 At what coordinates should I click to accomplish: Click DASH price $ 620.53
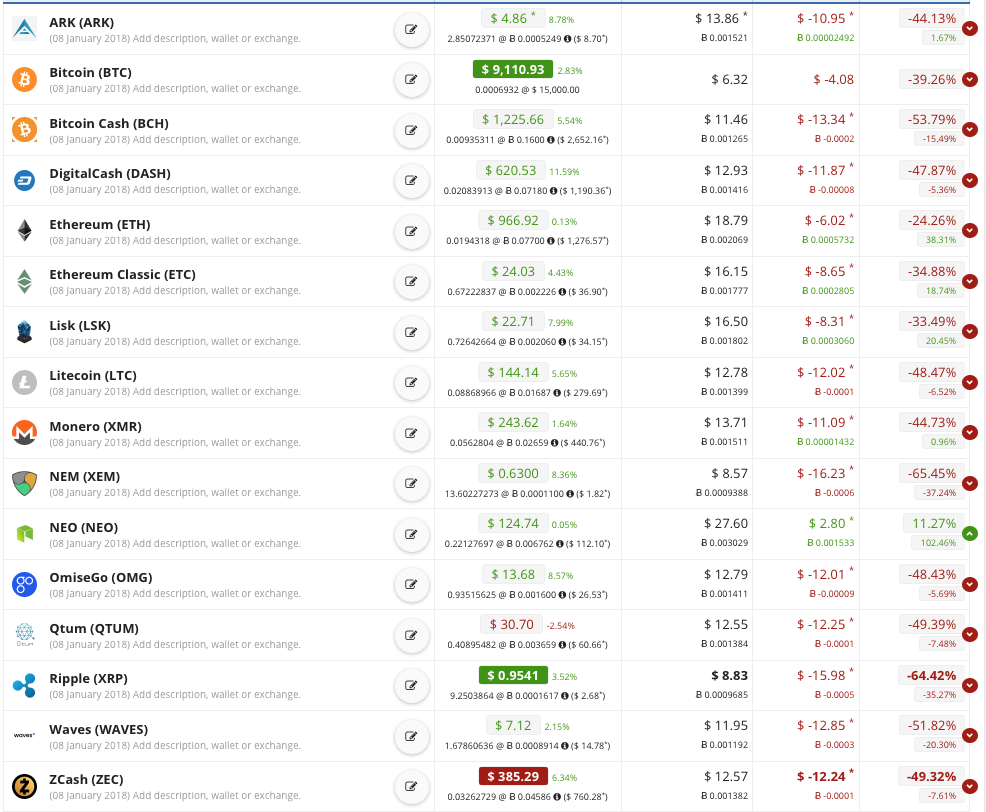511,170
